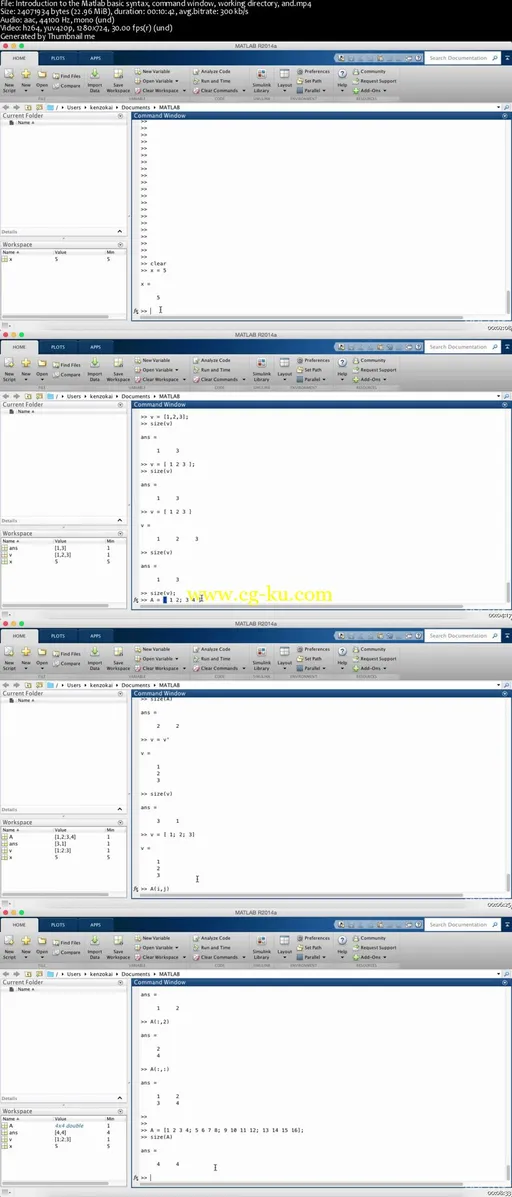
Task: Click the New plus icon in top frame
Action: (x=25, y=74)
